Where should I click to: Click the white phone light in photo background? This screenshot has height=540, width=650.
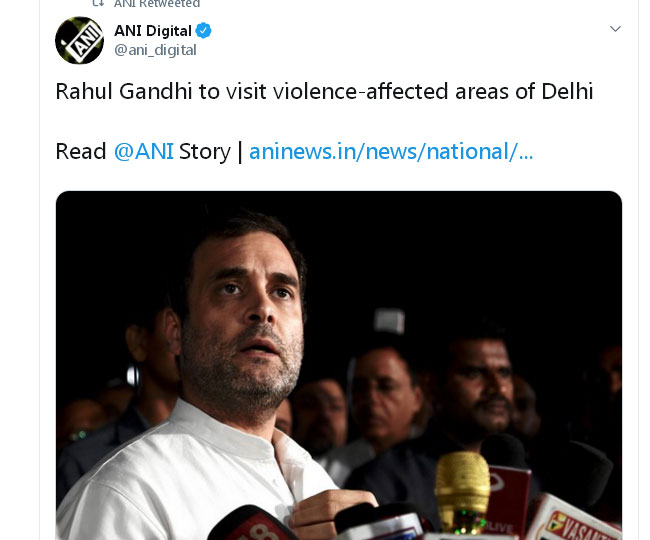click(389, 320)
